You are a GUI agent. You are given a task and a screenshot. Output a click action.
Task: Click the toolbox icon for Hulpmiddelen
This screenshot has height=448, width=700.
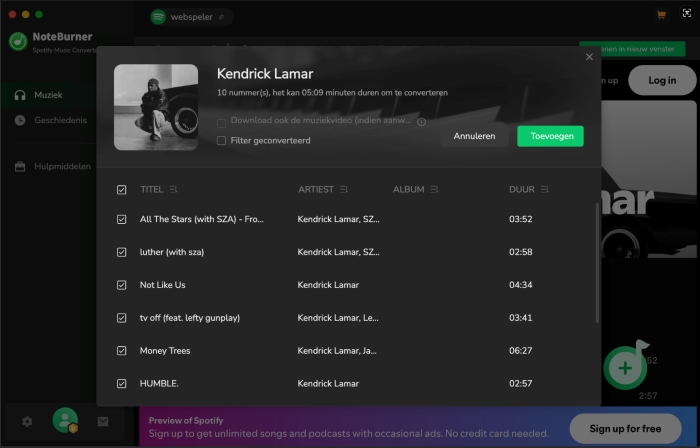tap(20, 166)
